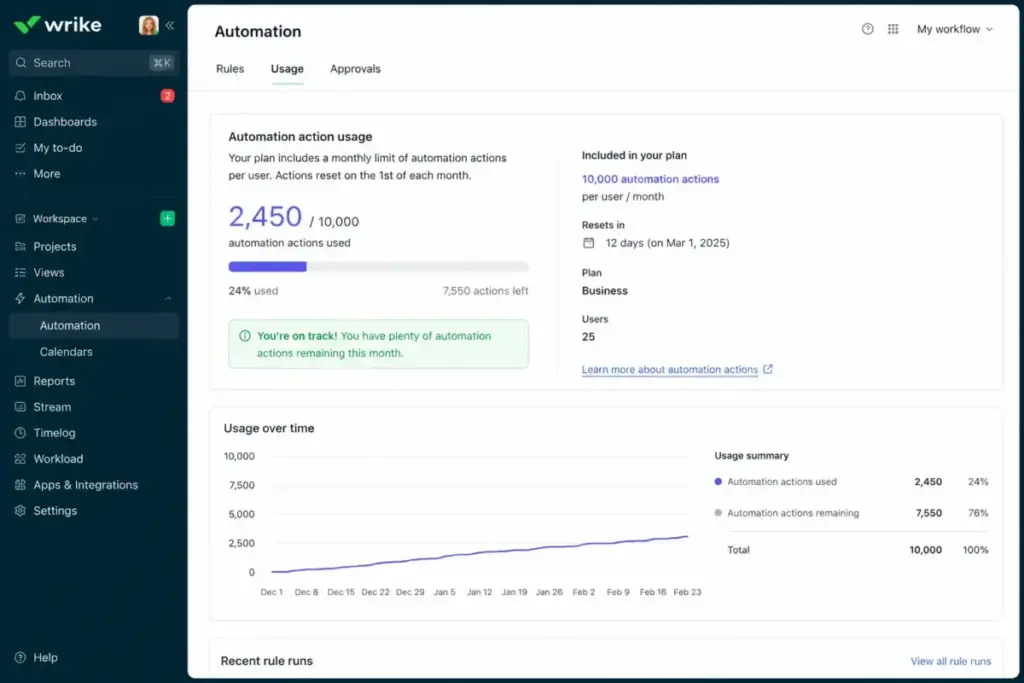The height and width of the screenshot is (683, 1024).
Task: Select the Automation sub-item
Action: coord(93,325)
